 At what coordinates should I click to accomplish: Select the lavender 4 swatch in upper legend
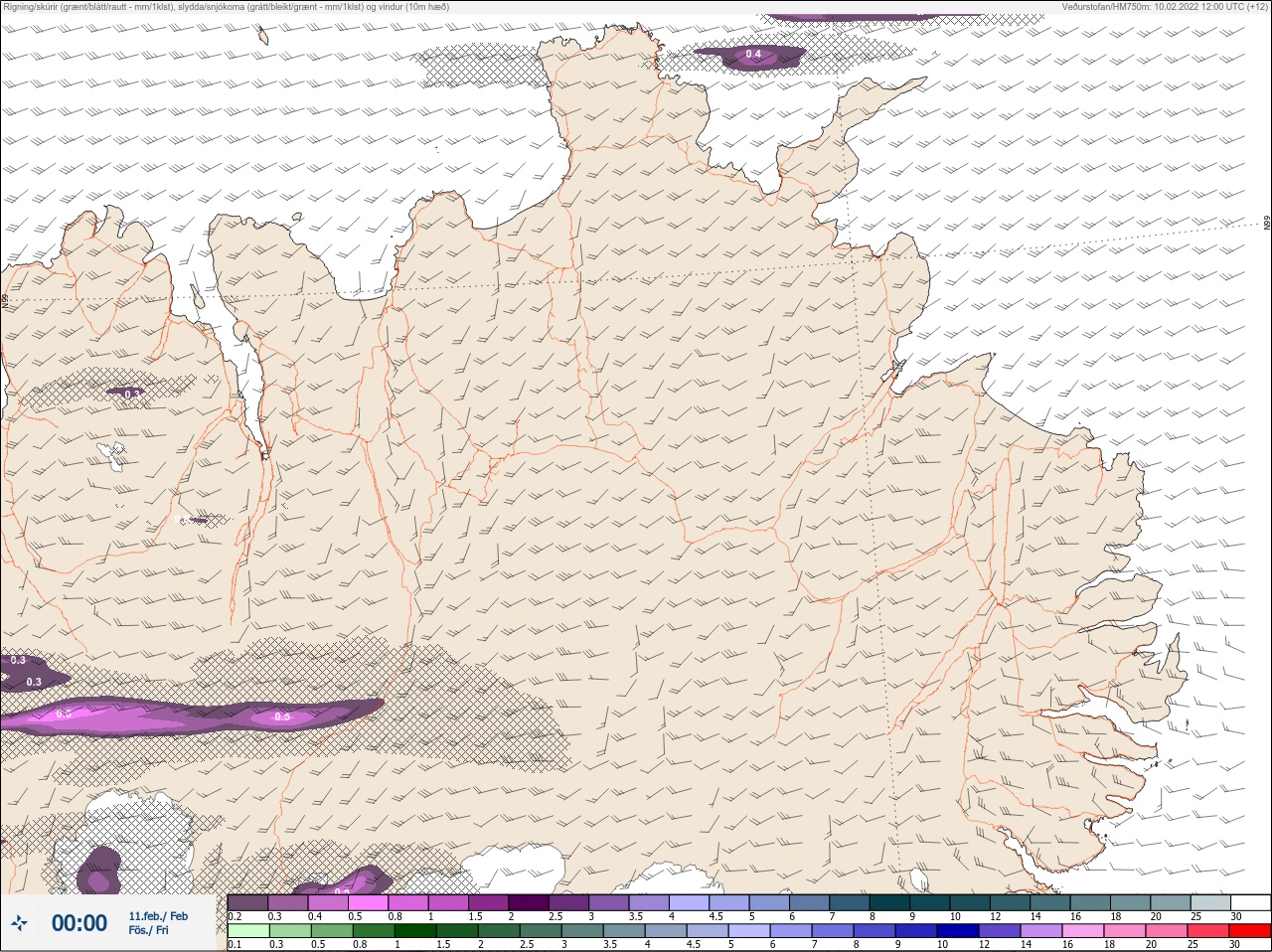point(690,902)
